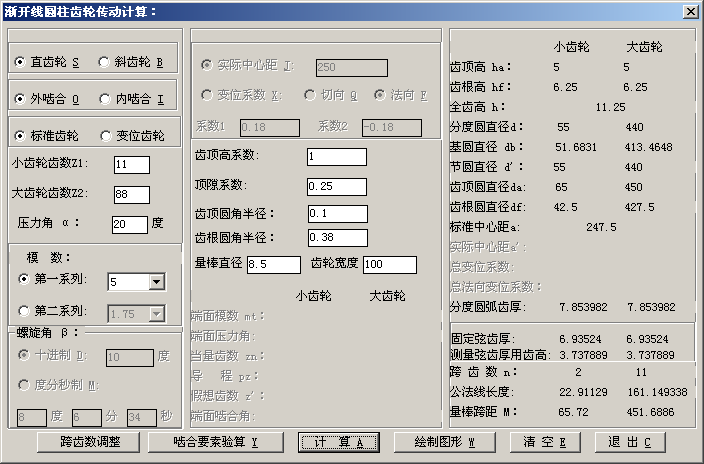Exit via 退出 C button
The width and height of the screenshot is (704, 464).
tap(630, 442)
